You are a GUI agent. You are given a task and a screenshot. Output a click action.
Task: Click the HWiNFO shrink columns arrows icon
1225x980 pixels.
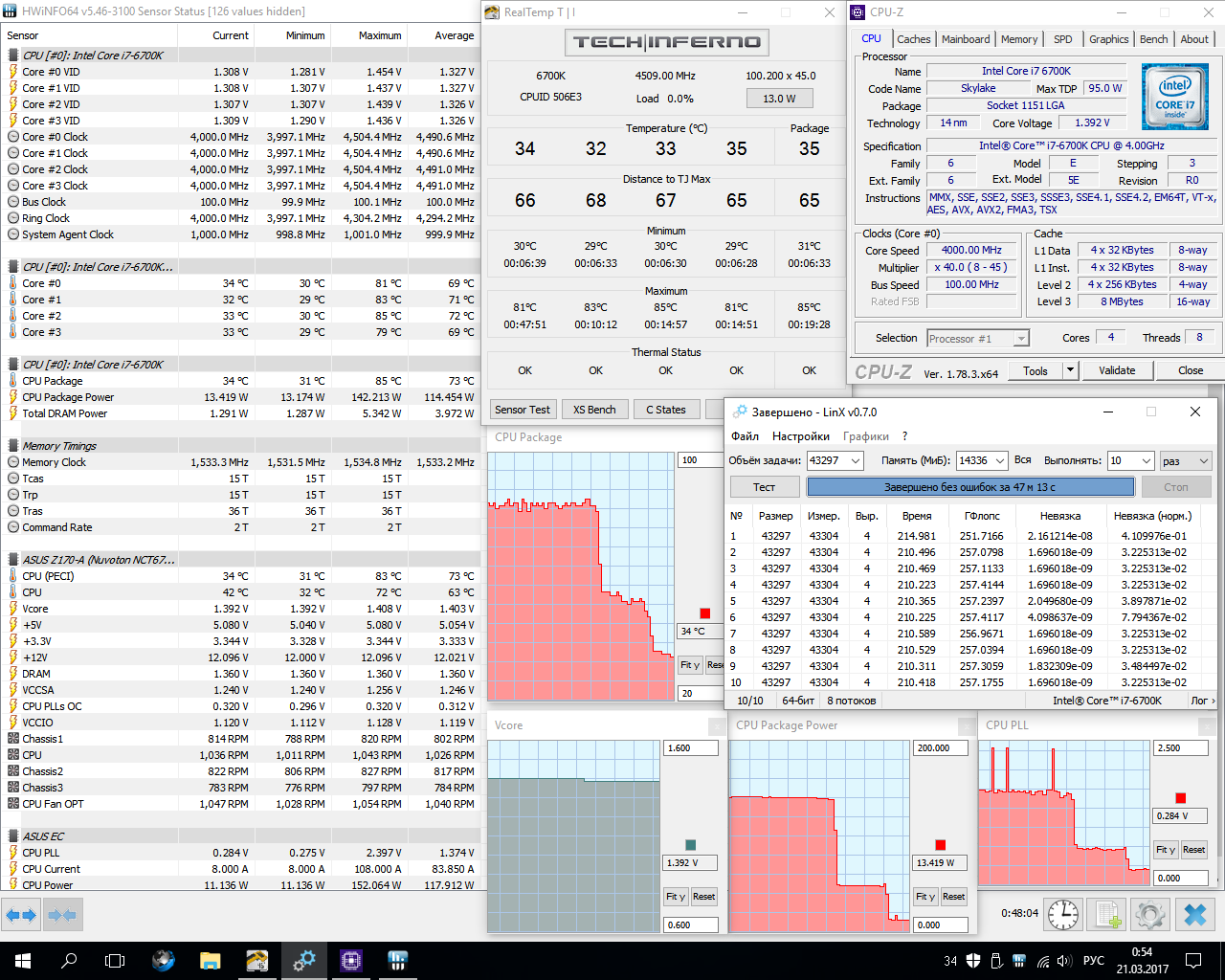62,915
